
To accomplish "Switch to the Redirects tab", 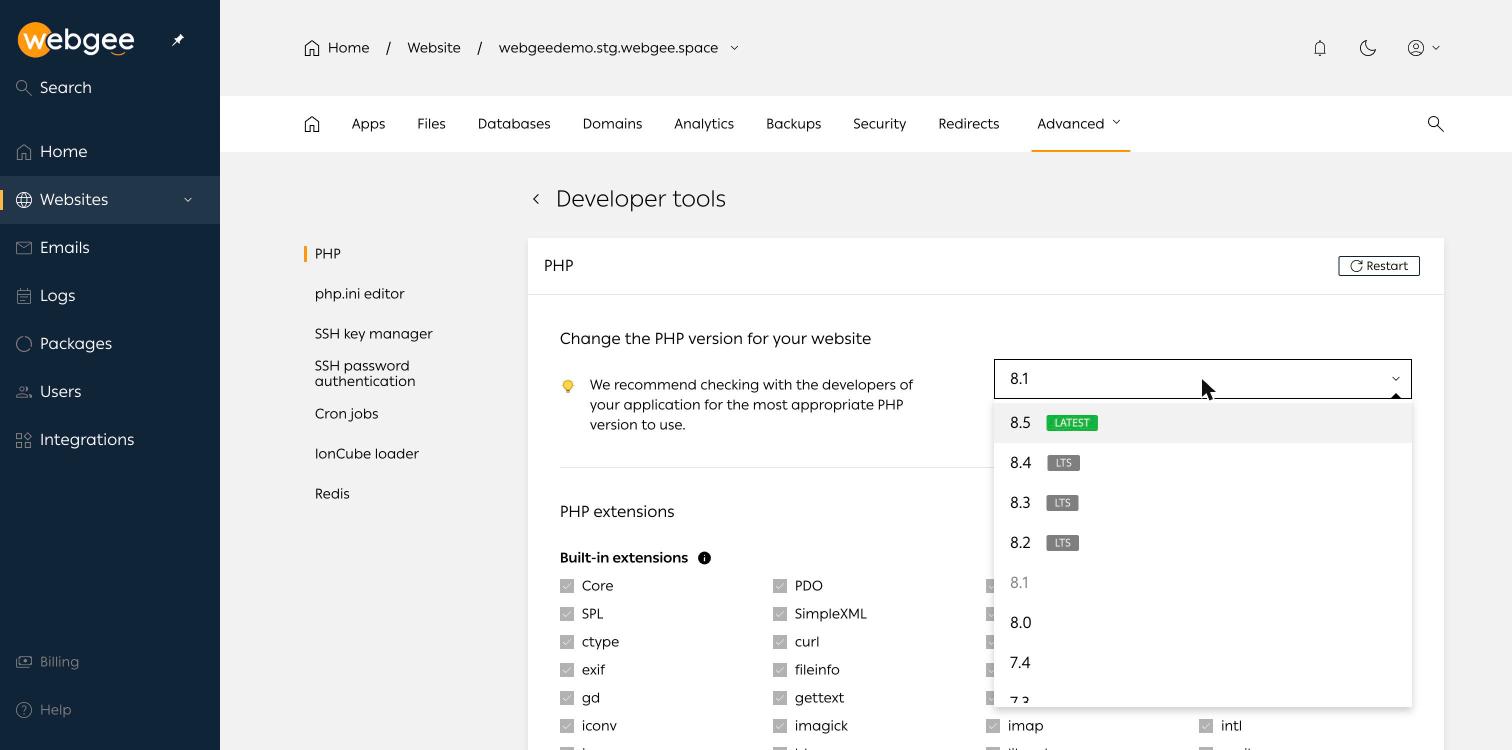I will [x=969, y=124].
